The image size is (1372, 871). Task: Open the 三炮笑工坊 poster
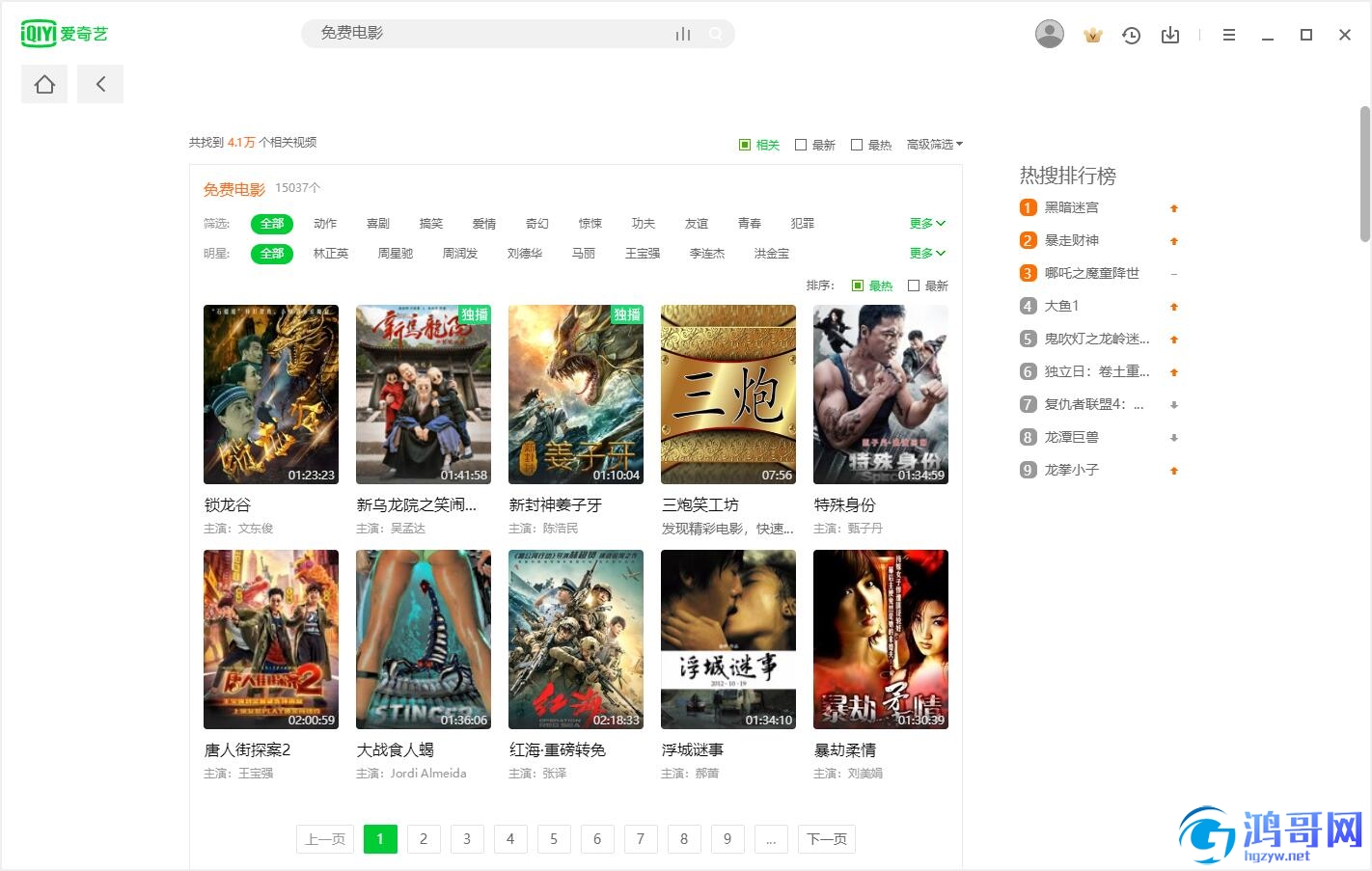coord(728,395)
